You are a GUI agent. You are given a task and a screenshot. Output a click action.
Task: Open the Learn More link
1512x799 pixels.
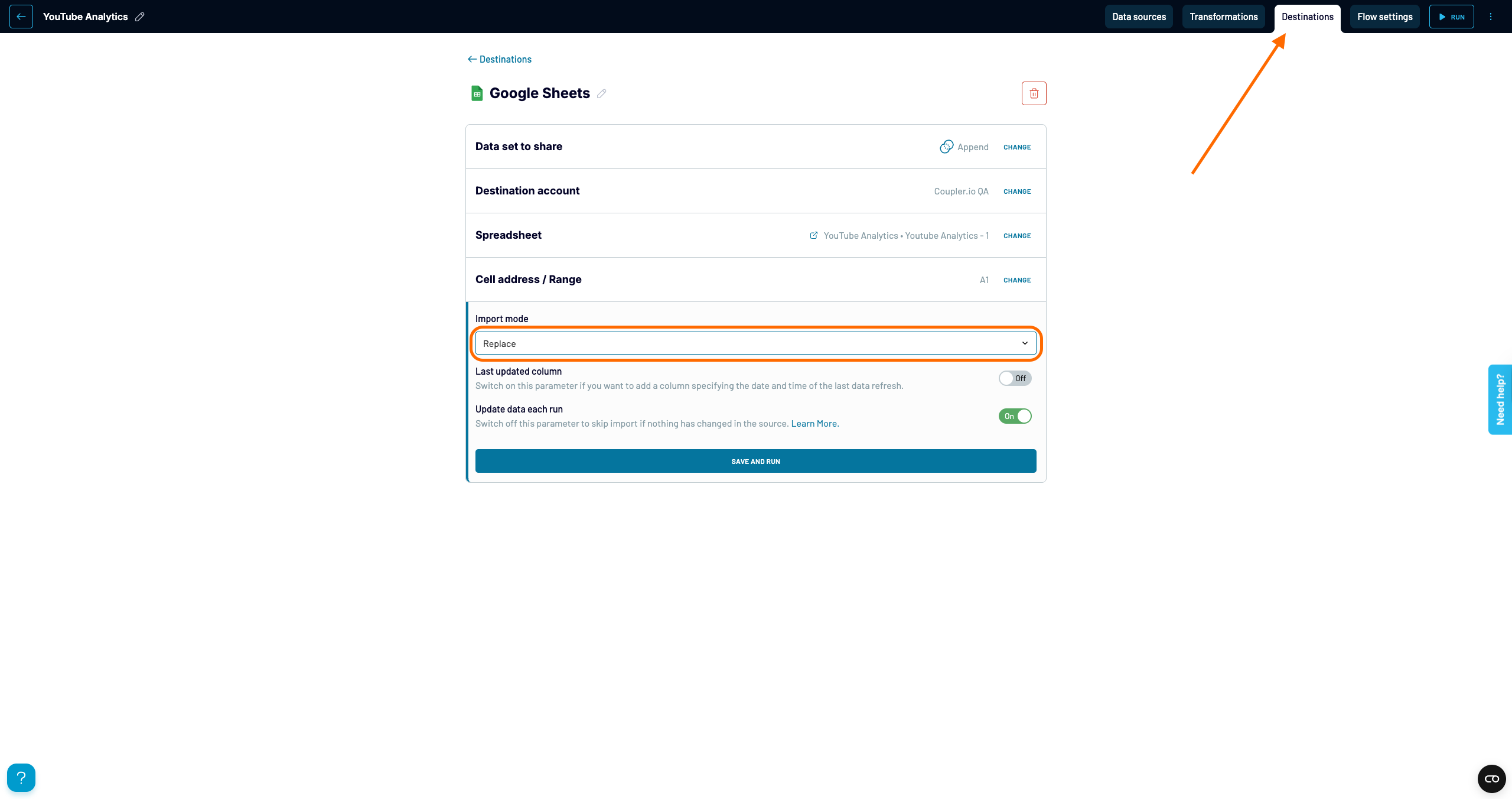[x=815, y=424]
